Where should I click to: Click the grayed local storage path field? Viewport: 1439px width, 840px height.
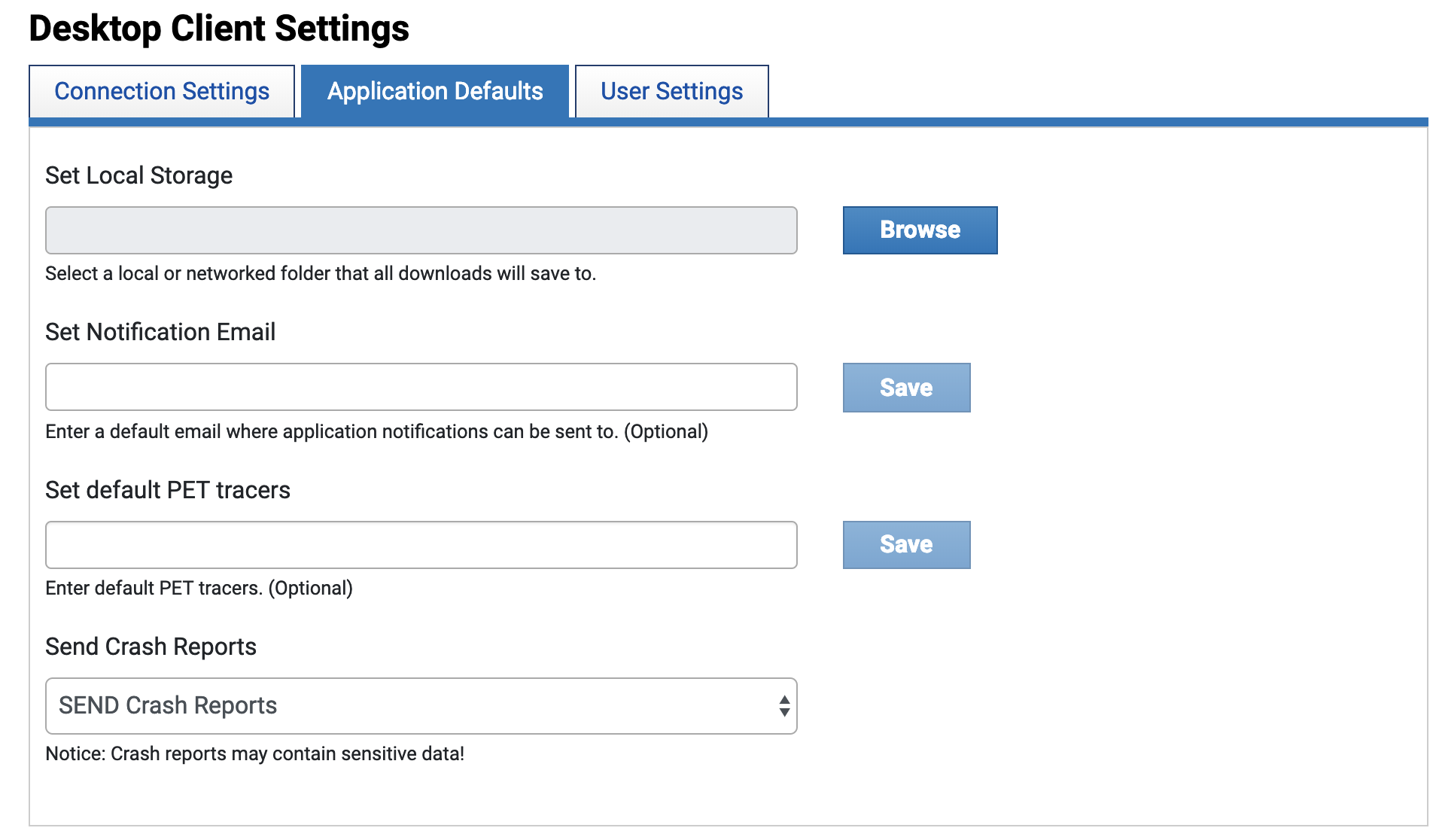pyautogui.click(x=421, y=230)
